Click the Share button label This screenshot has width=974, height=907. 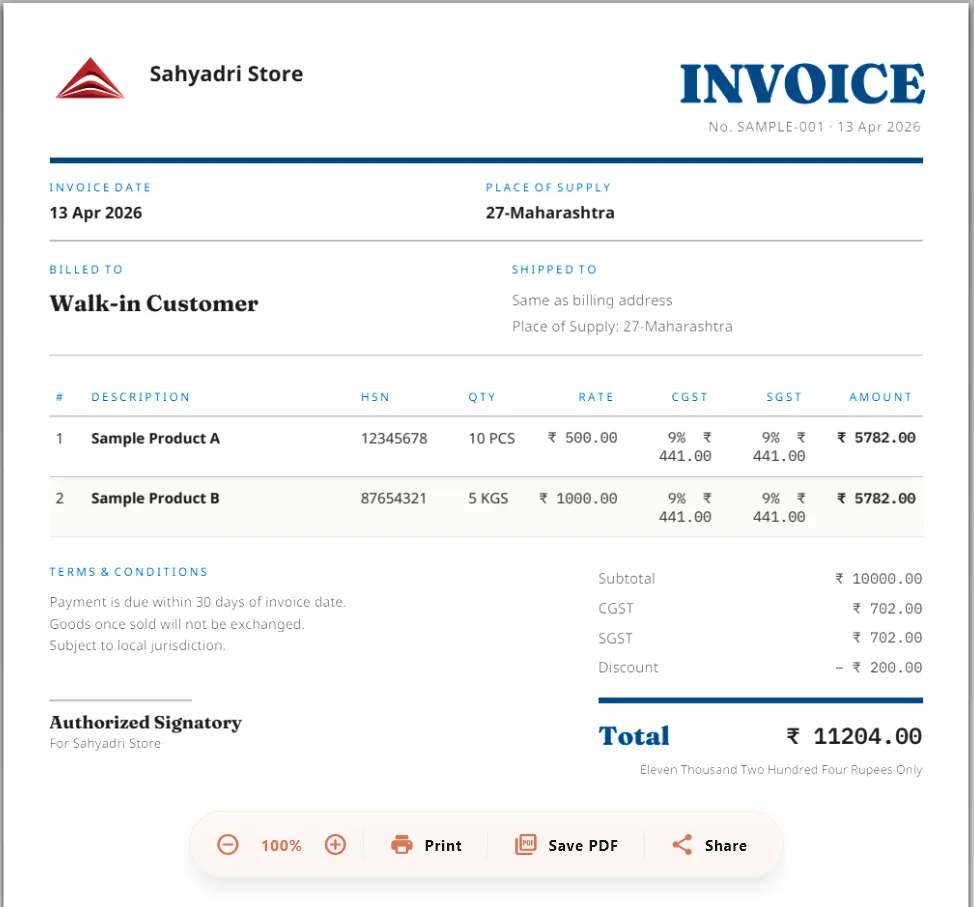[x=726, y=845]
